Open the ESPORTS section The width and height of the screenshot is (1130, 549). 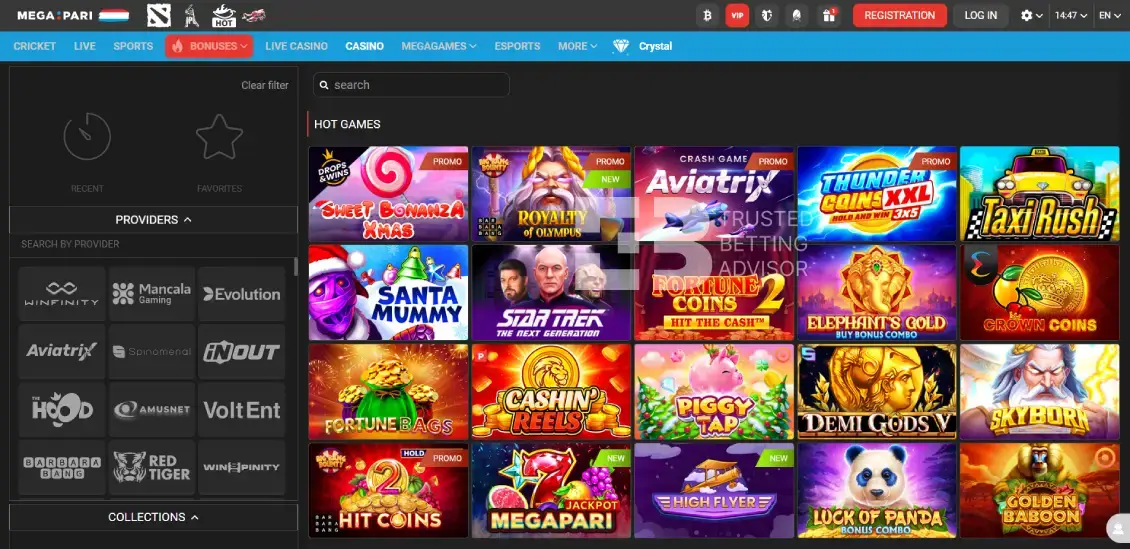[517, 46]
